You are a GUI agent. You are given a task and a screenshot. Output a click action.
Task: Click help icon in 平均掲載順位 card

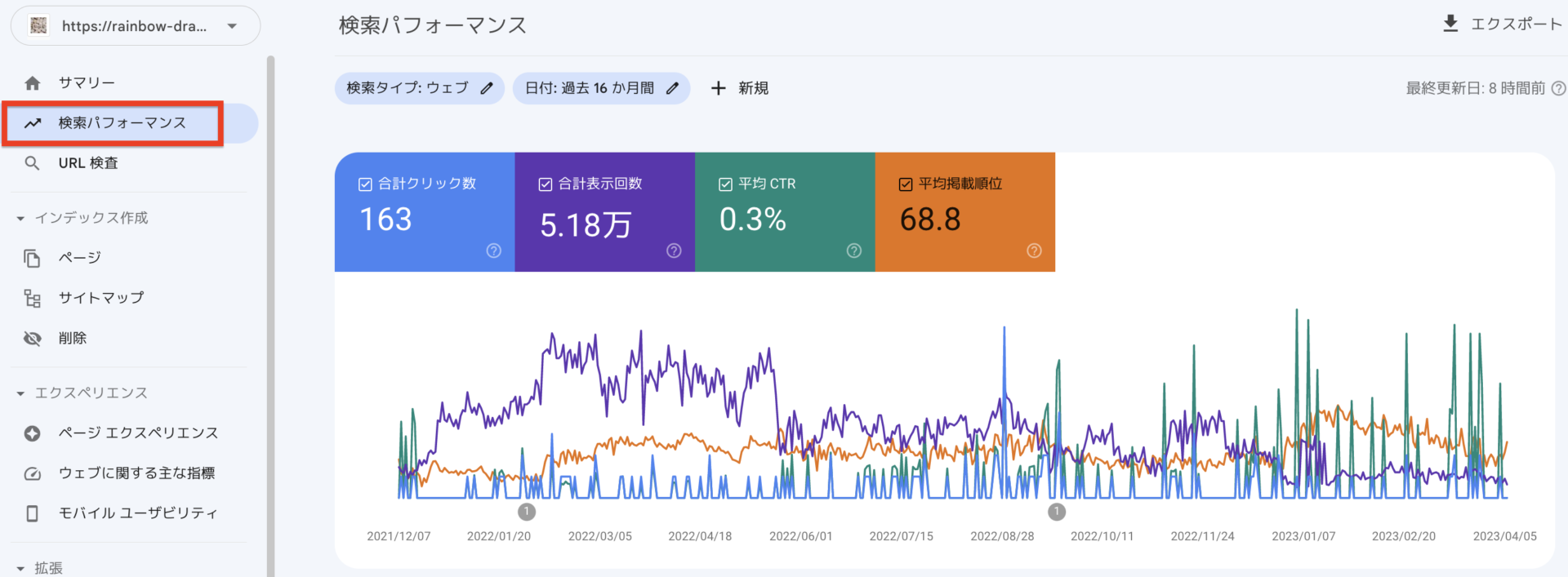[x=1034, y=251]
